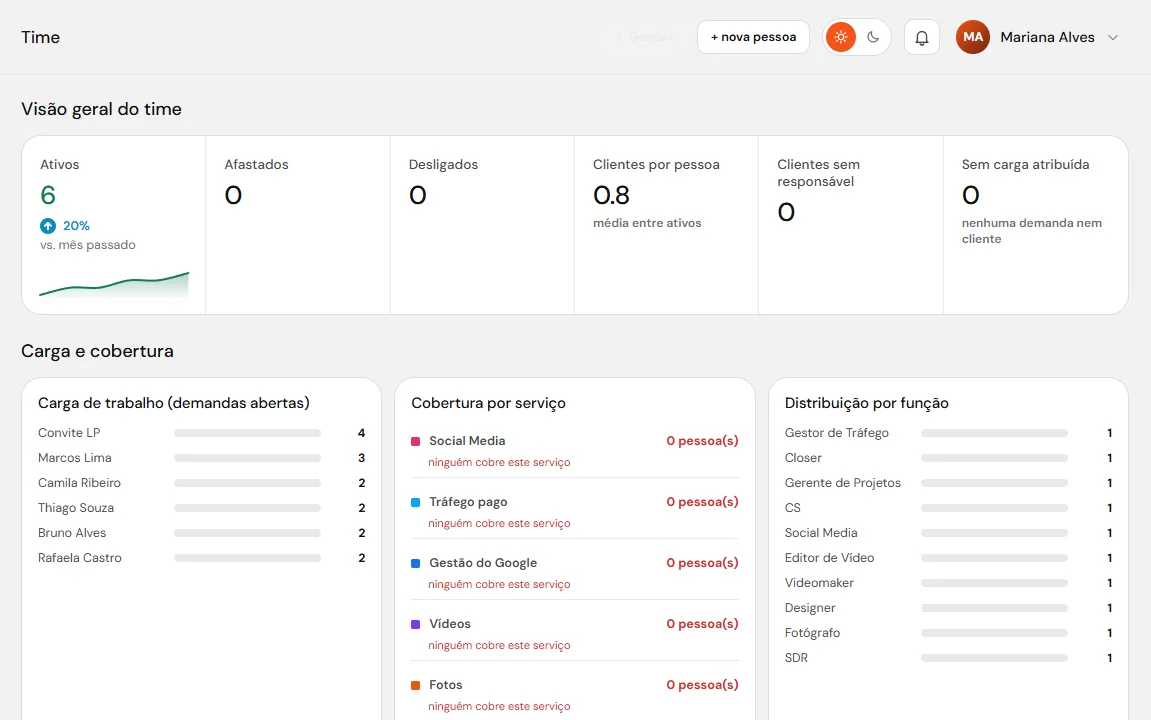
Task: Click 0 pessoa(s) count for Social Media
Action: point(702,441)
